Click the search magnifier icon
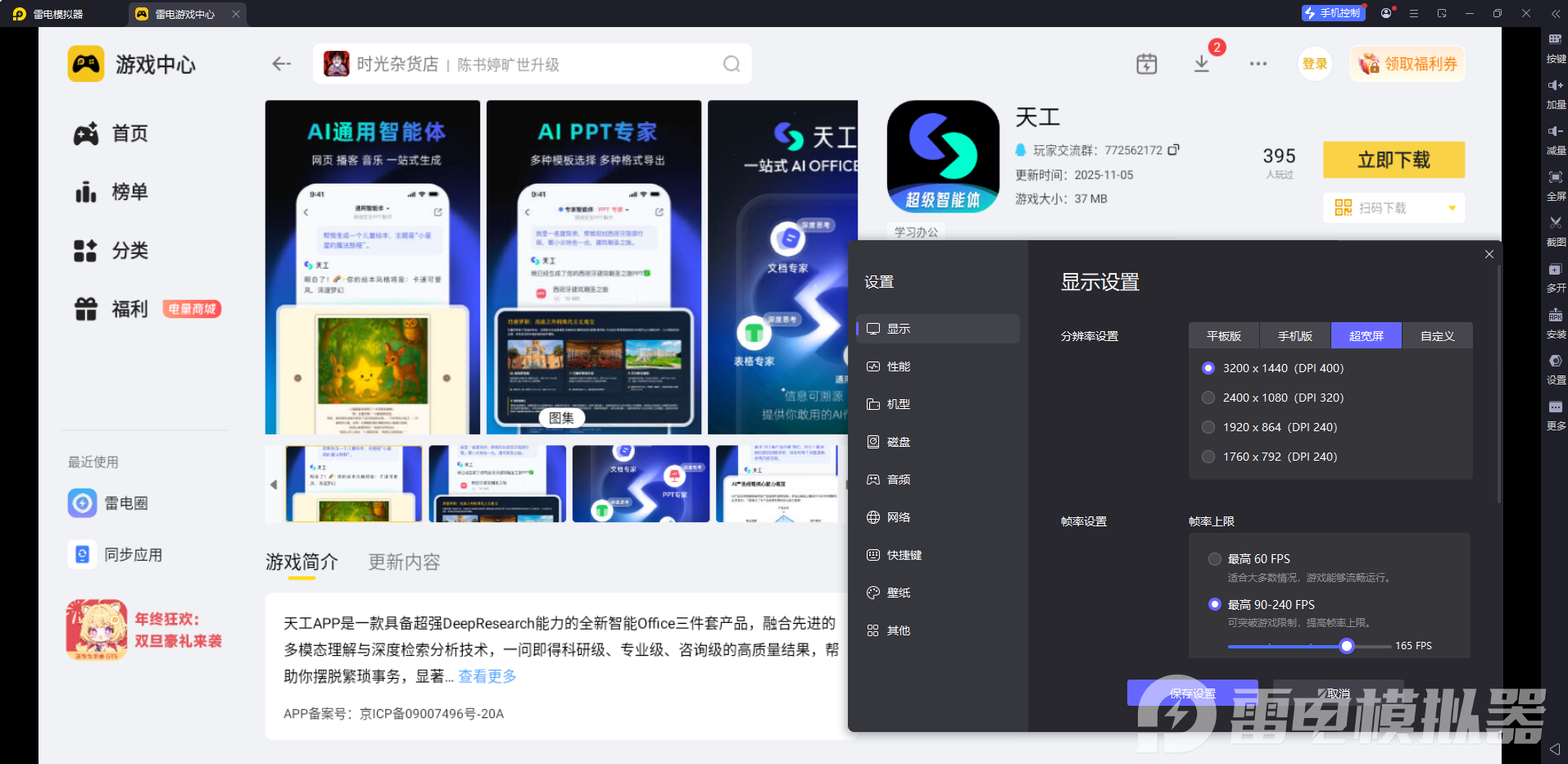The height and width of the screenshot is (764, 1568). [x=732, y=64]
